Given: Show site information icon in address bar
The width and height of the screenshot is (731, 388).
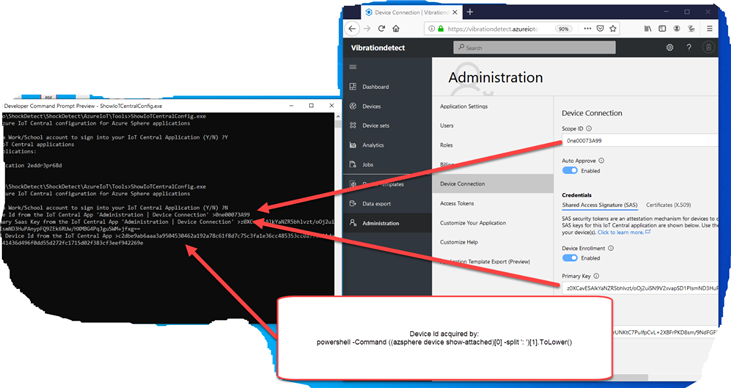Looking at the screenshot, I should tap(432, 28).
